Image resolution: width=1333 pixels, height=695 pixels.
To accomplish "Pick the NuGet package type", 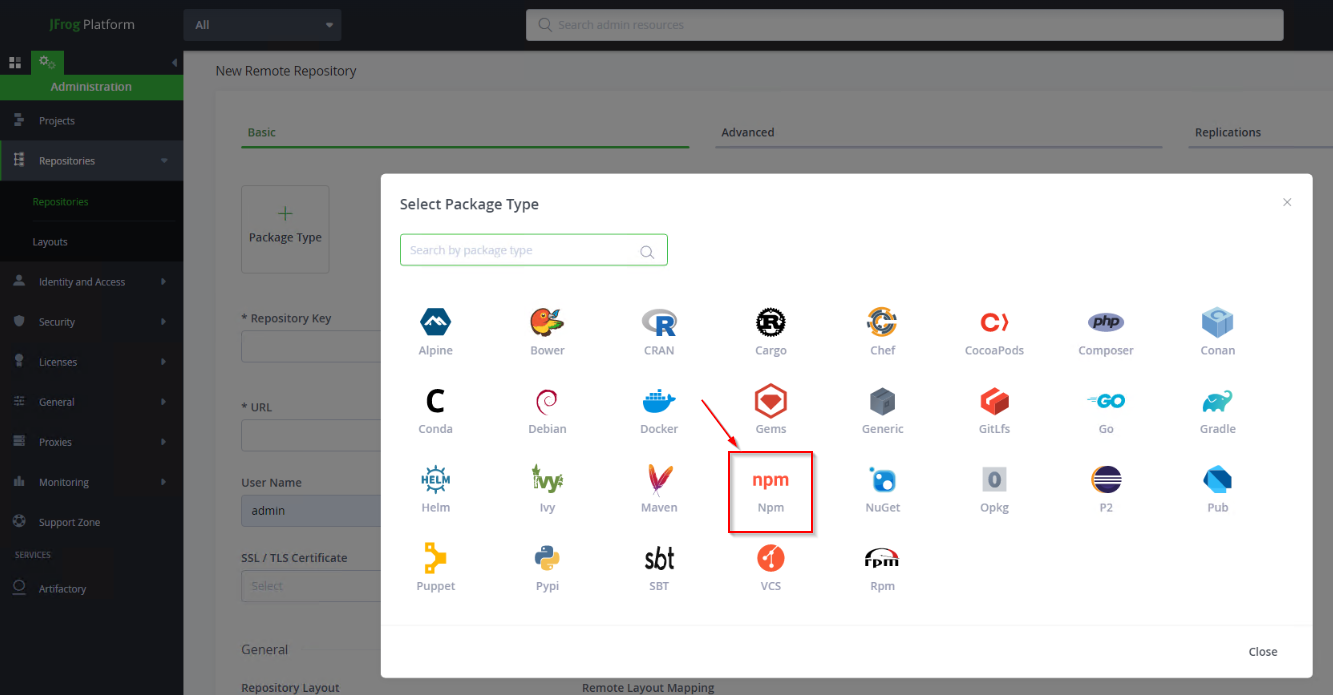I will point(882,481).
